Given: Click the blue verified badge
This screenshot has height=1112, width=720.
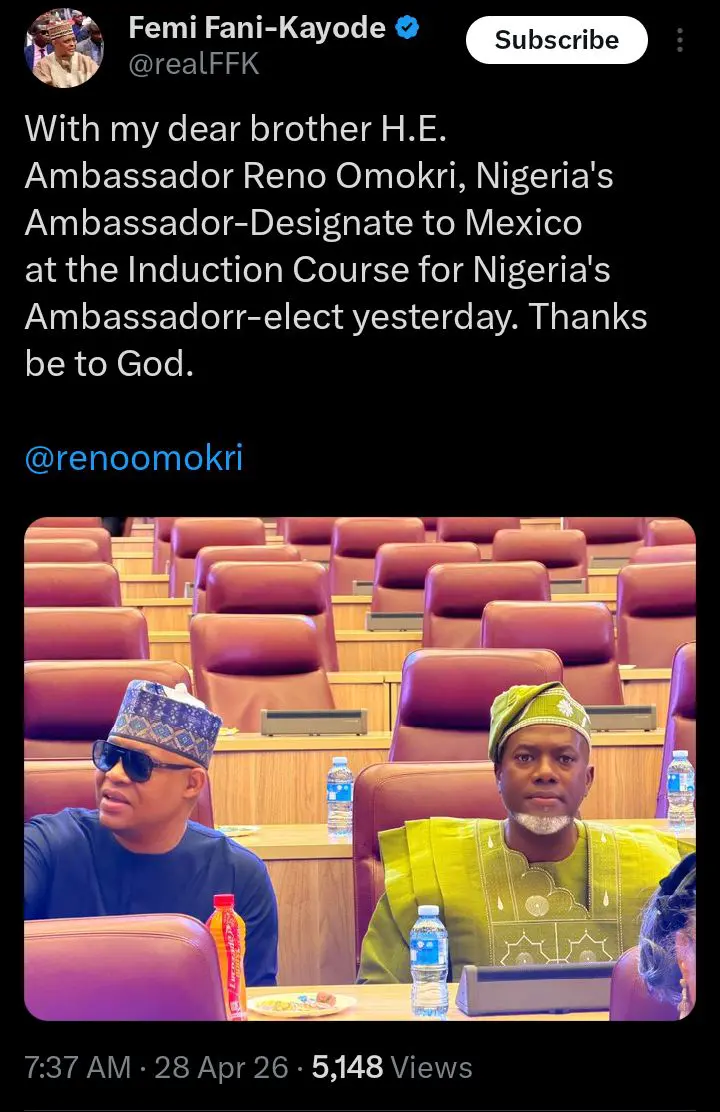Looking at the screenshot, I should tap(404, 29).
